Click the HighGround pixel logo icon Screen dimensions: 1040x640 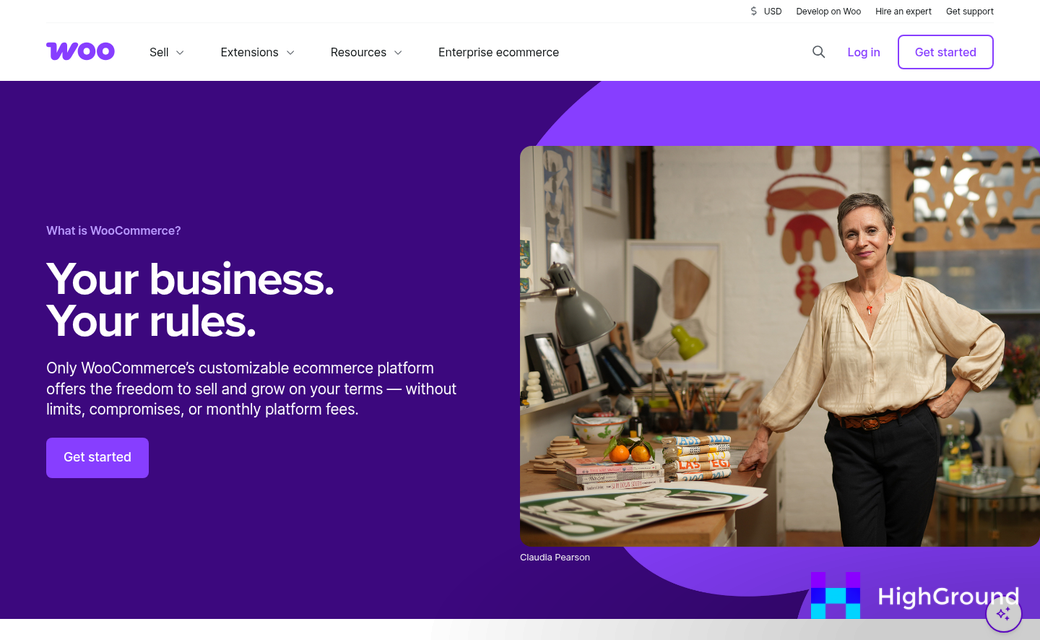835,595
